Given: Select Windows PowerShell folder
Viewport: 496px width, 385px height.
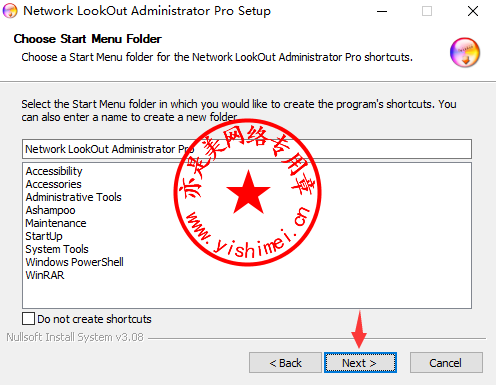Looking at the screenshot, I should [x=75, y=262].
